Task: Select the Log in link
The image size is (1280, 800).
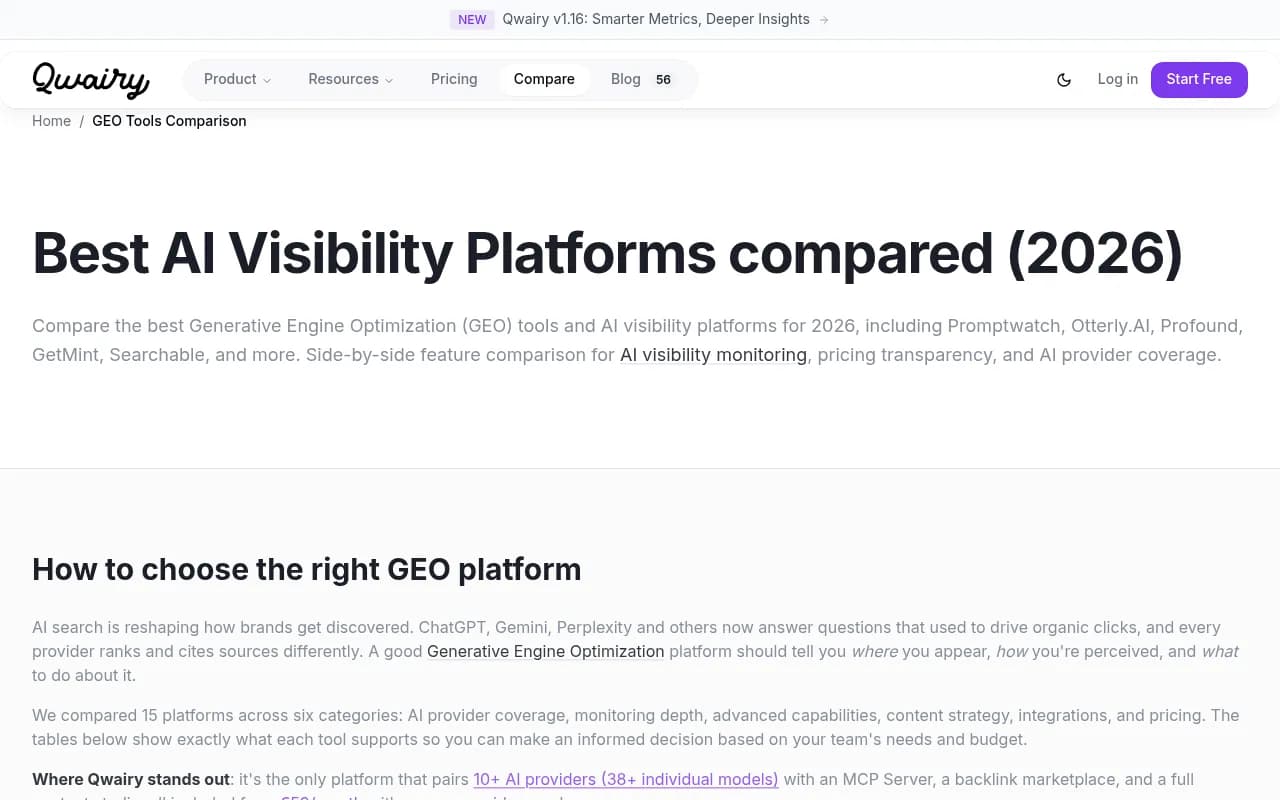Action: coord(1117,79)
